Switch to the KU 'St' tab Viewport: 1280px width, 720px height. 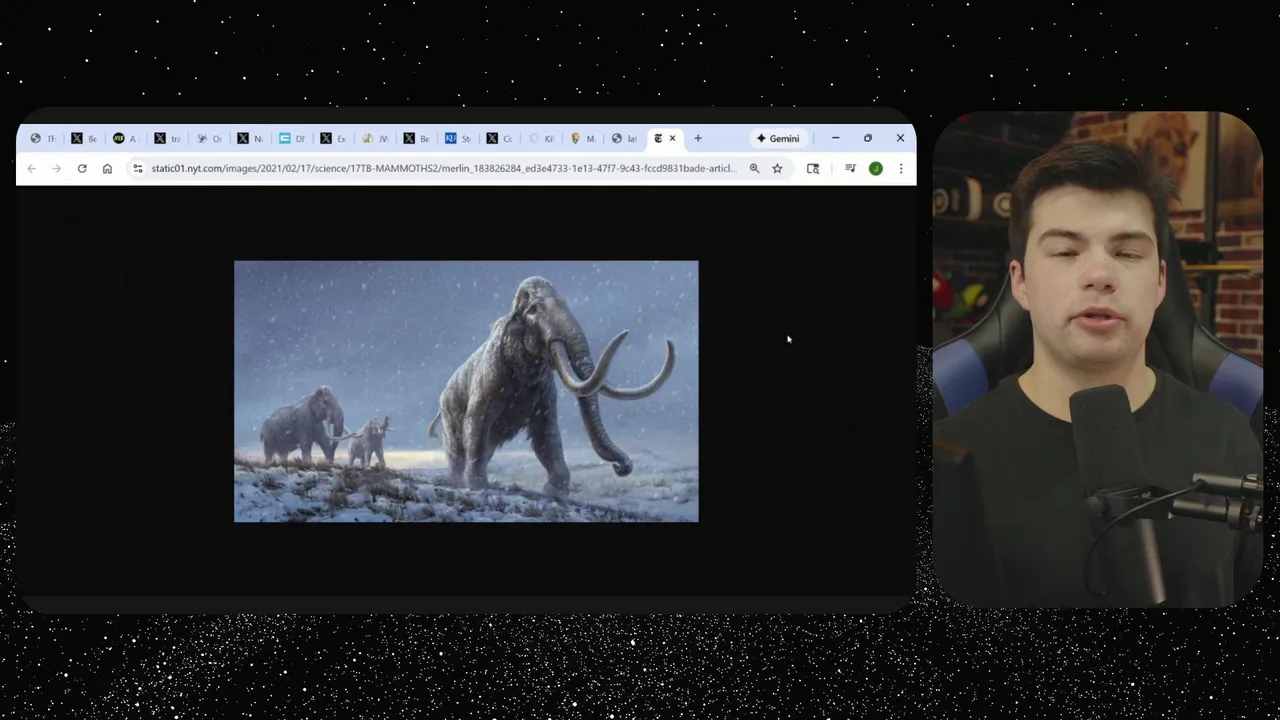pos(457,139)
